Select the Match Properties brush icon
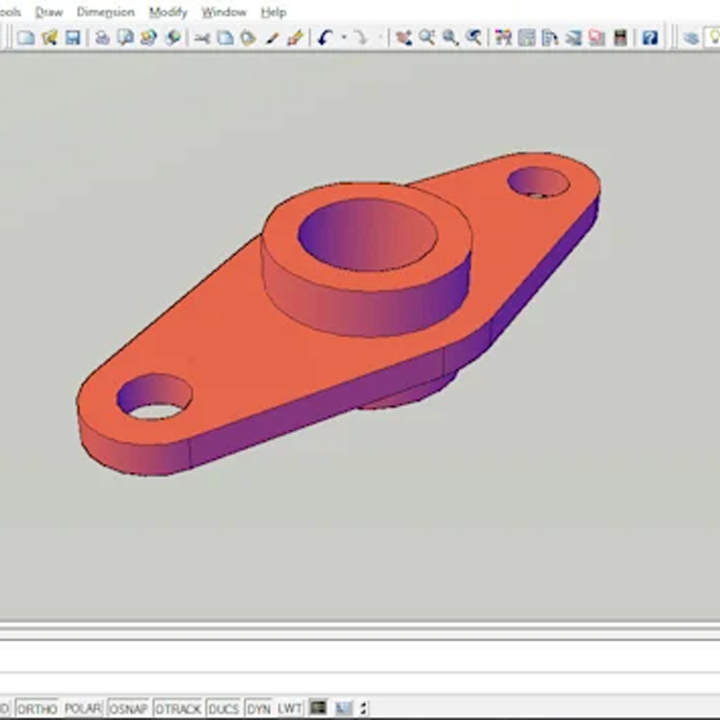The width and height of the screenshot is (720, 720). tap(295, 38)
